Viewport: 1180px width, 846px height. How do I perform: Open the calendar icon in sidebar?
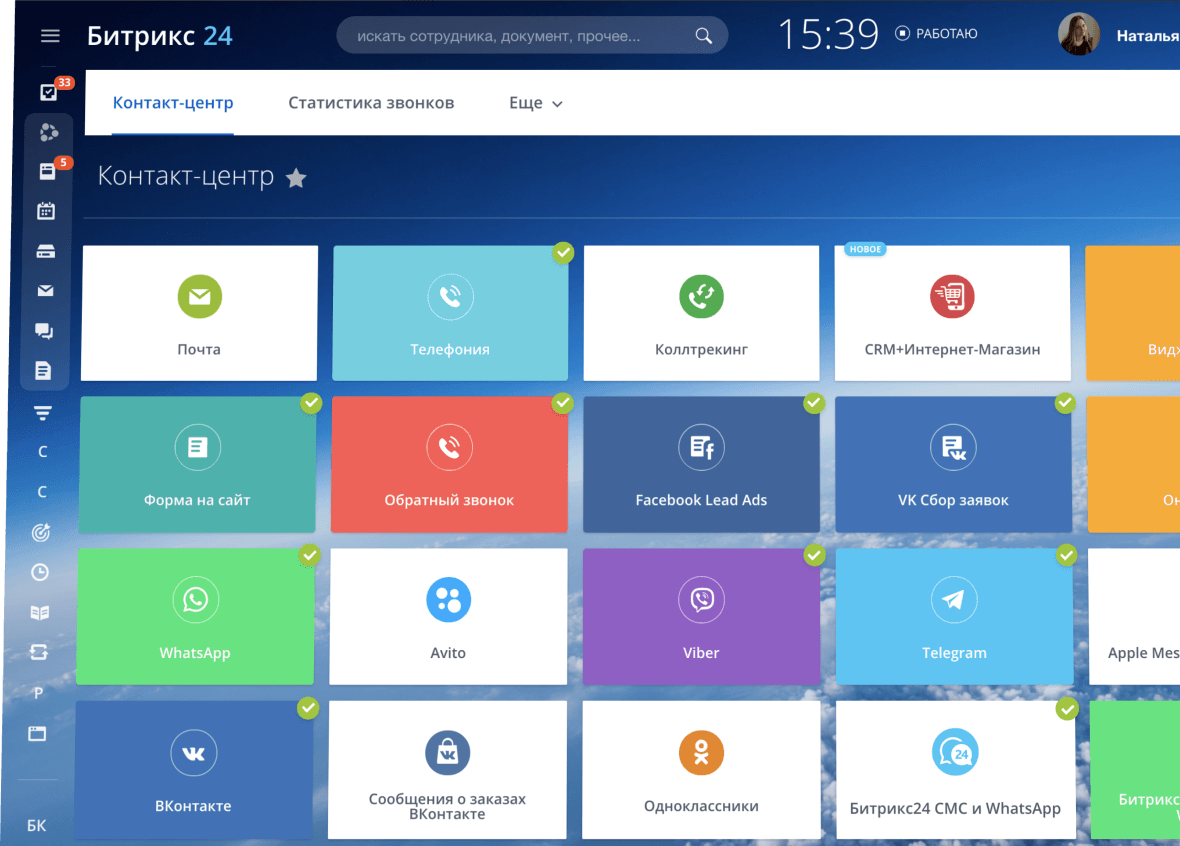45,211
